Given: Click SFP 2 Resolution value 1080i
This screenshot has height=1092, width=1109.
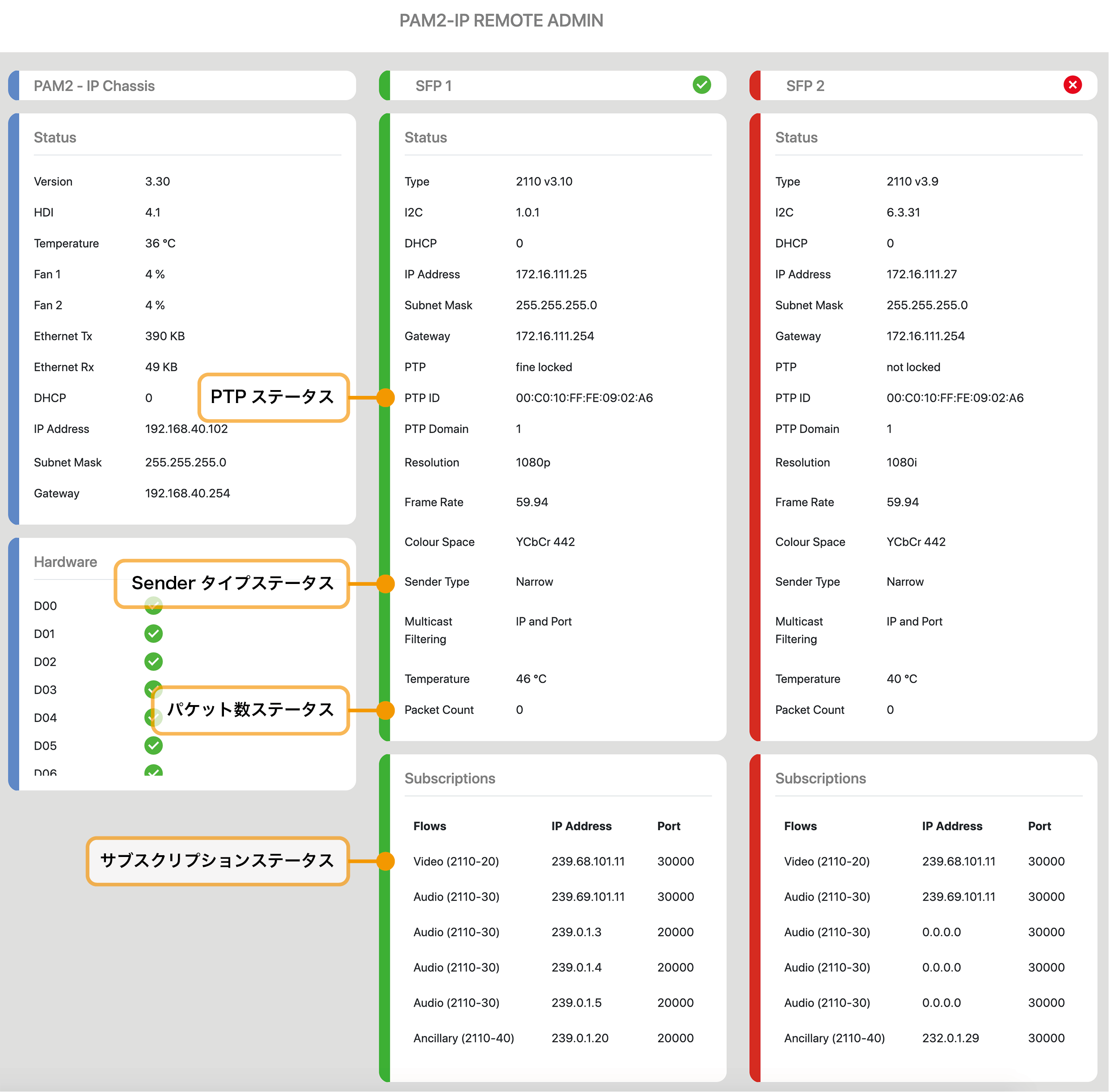Looking at the screenshot, I should pyautogui.click(x=901, y=462).
